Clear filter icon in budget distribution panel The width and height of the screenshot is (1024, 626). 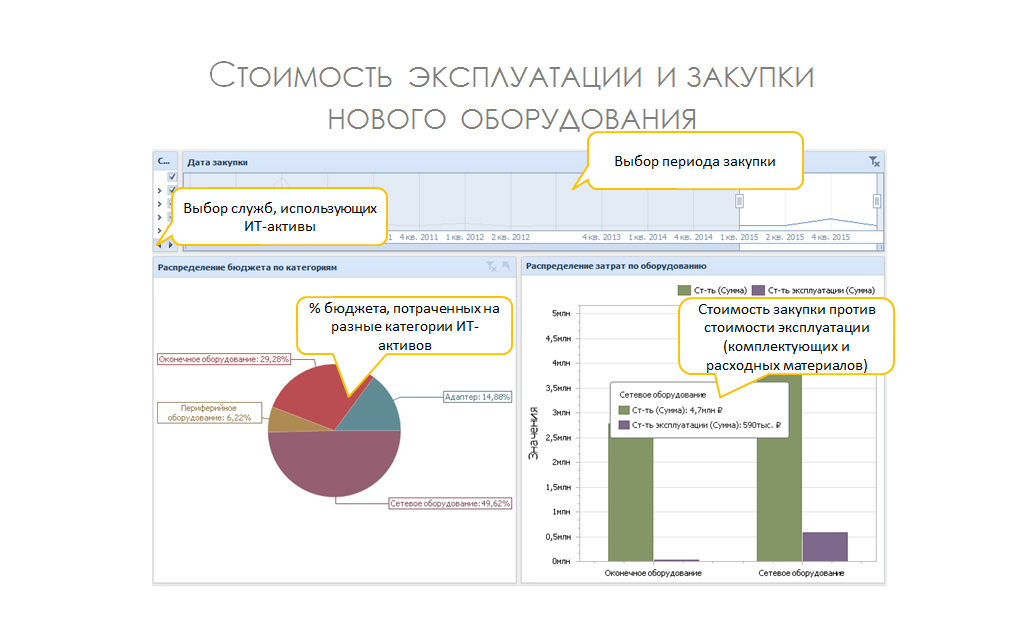point(492,266)
